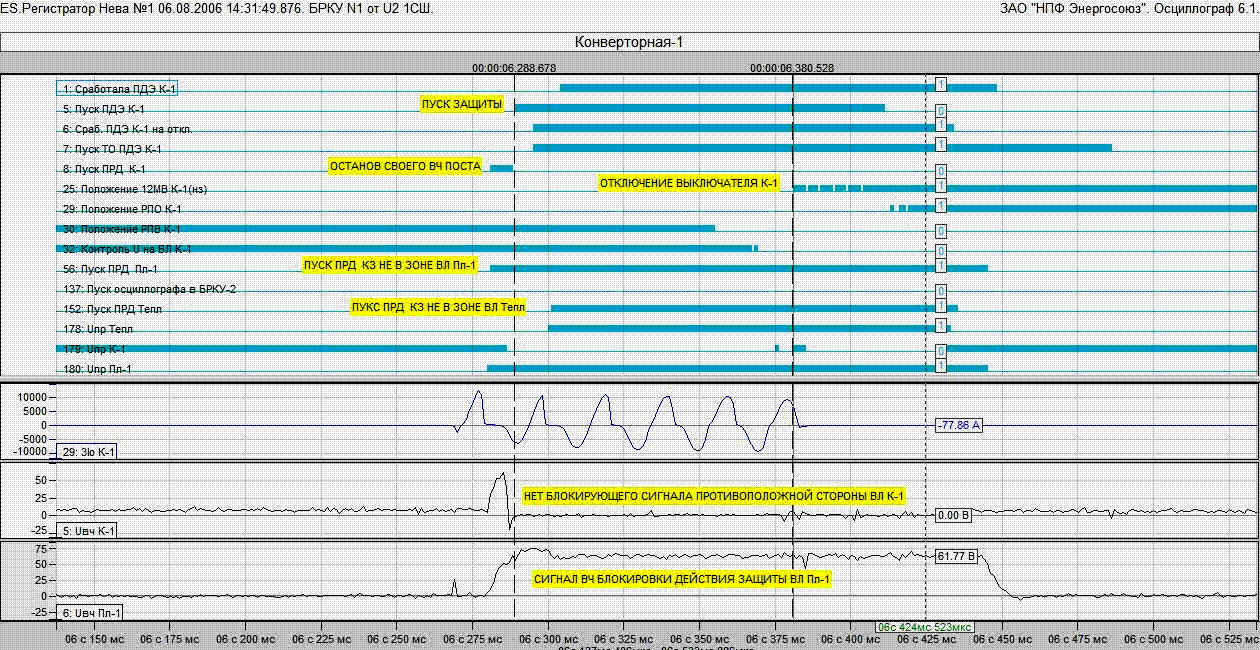Screen dimensions: 1260x650
Task: Click signal label '179: Uпр К-1'
Action: (93, 349)
